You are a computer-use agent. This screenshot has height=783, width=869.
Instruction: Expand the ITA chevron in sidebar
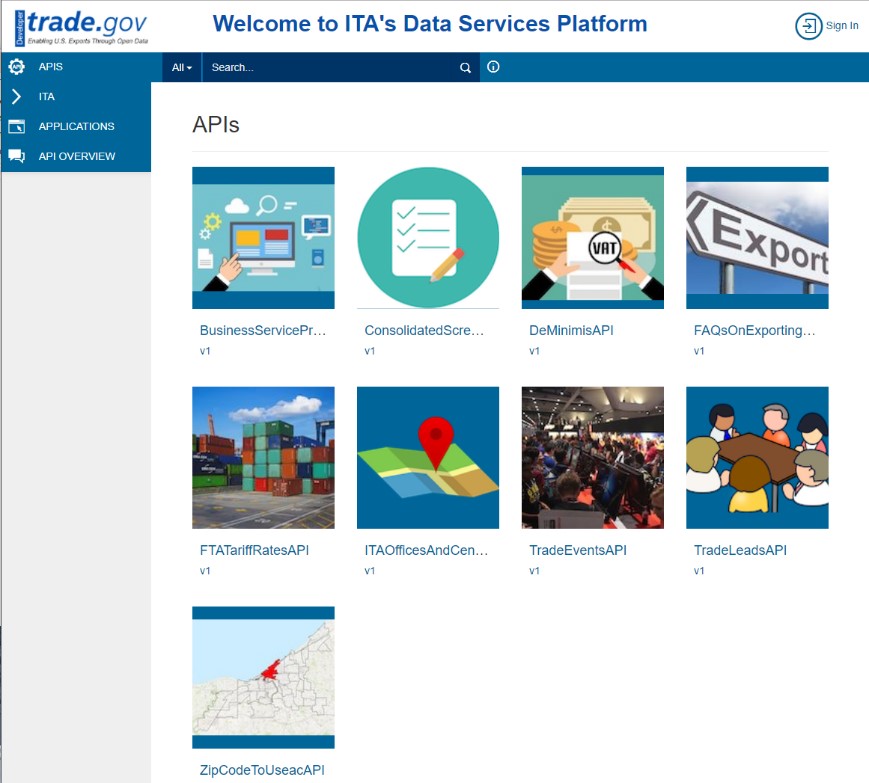pos(16,97)
